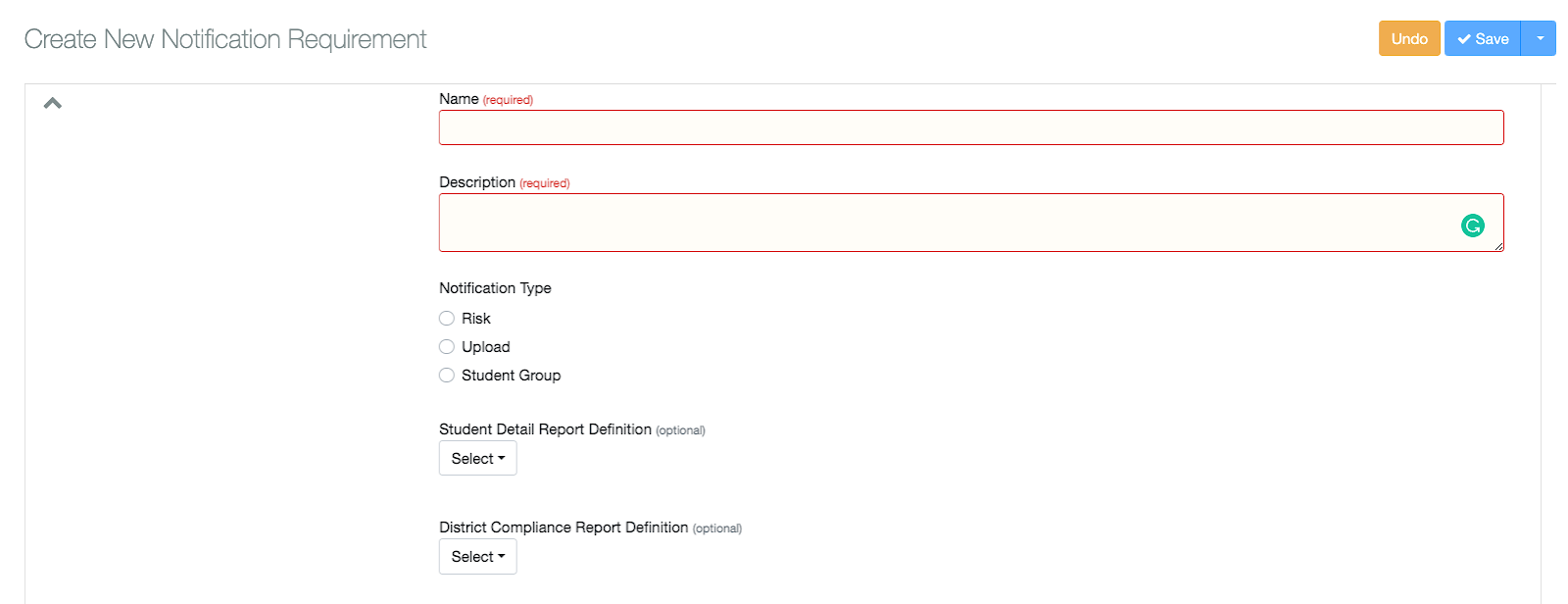Click the blue Save button

(x=1483, y=38)
